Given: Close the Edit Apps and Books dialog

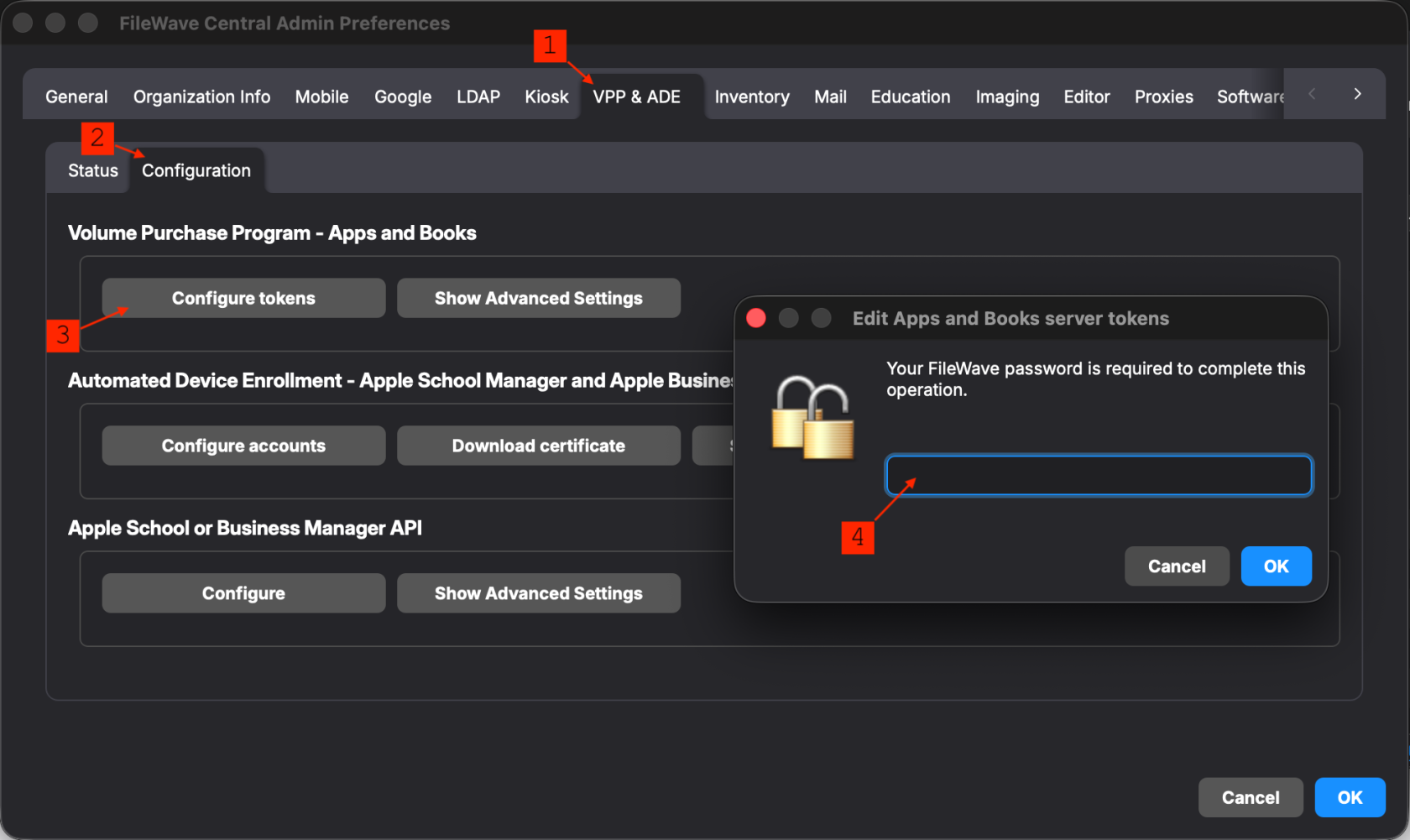Looking at the screenshot, I should [x=756, y=318].
